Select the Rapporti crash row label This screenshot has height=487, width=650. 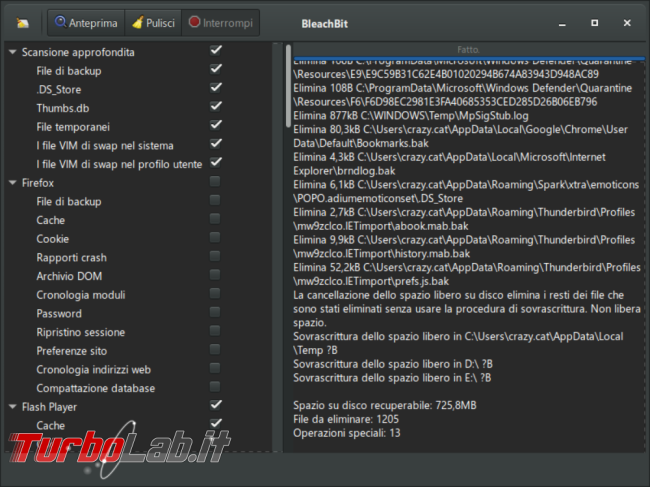point(71,258)
